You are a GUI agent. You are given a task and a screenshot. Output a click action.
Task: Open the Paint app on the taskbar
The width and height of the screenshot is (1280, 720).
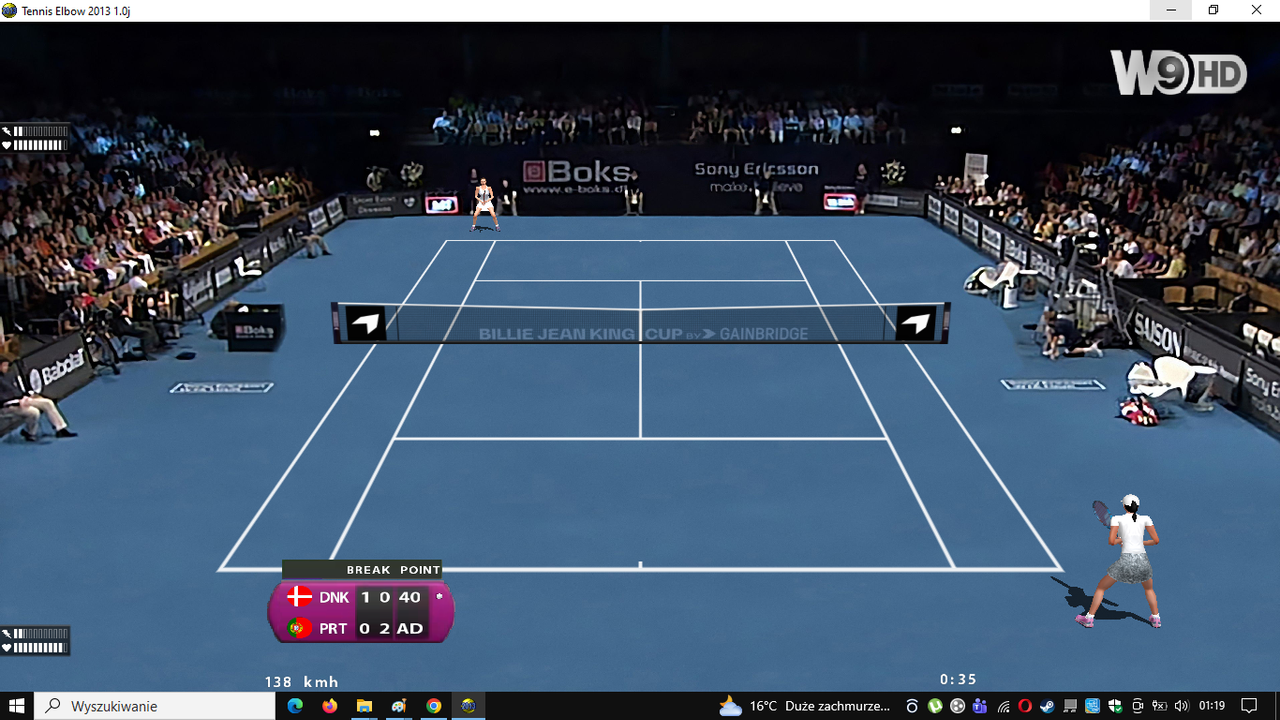(x=399, y=706)
